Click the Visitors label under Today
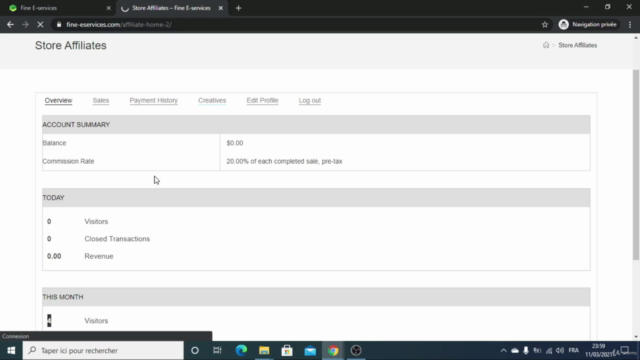The width and height of the screenshot is (640, 360). tap(96, 222)
